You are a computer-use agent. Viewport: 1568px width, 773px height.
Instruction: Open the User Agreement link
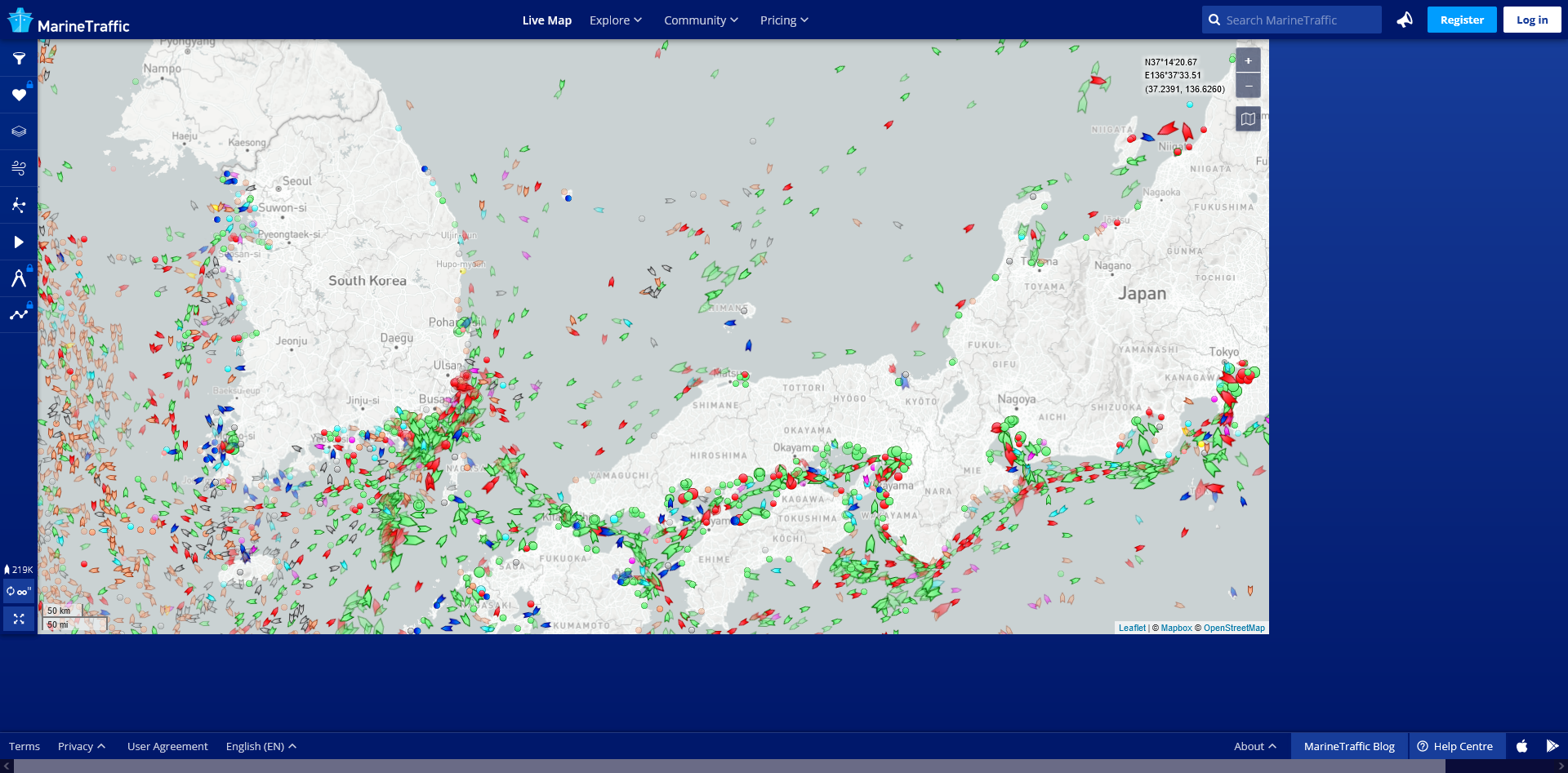point(167,746)
